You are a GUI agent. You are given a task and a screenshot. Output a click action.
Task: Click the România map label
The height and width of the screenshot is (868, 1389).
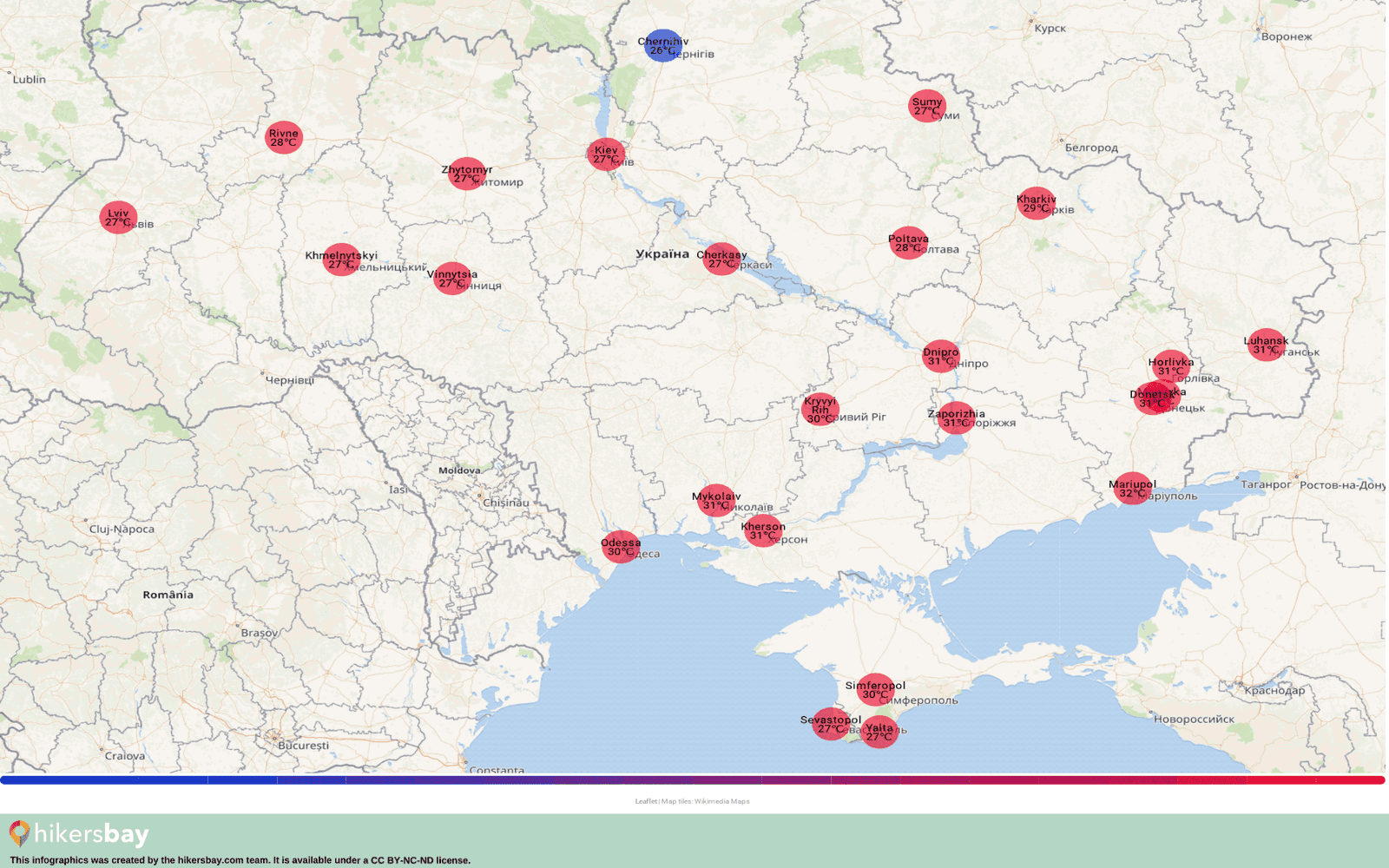tap(168, 595)
